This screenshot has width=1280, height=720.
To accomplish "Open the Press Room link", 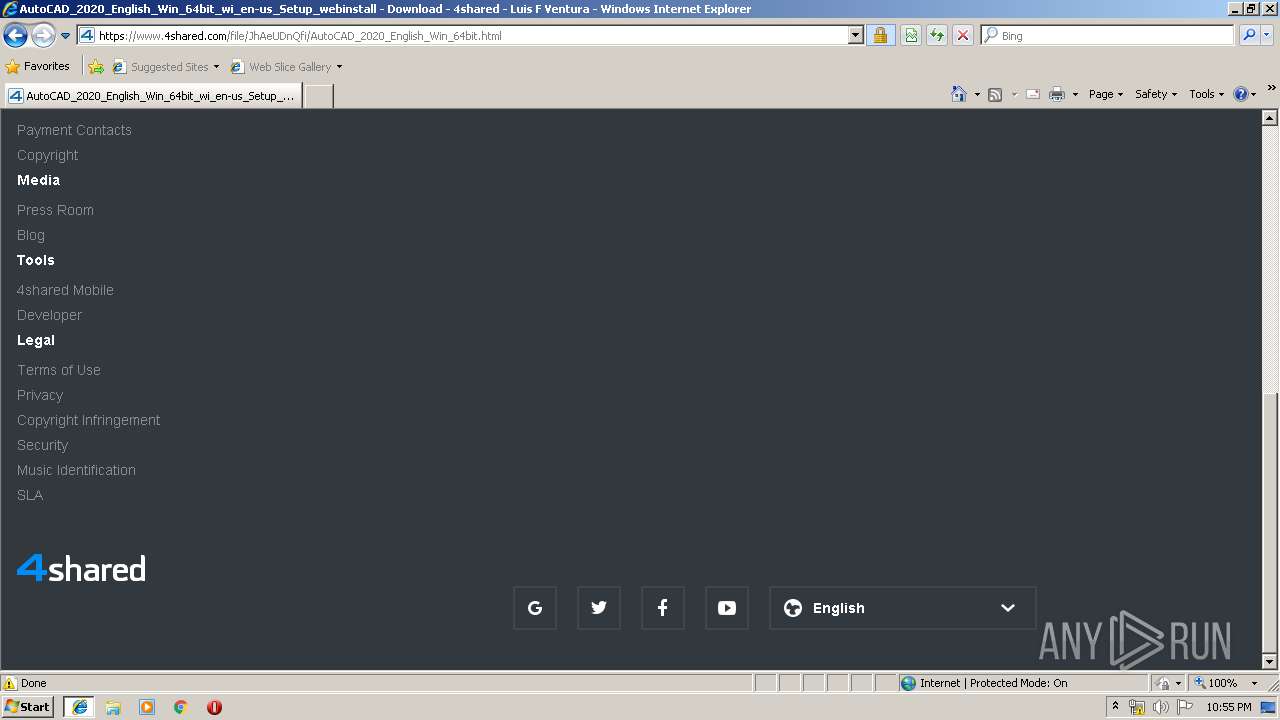I will (x=55, y=210).
